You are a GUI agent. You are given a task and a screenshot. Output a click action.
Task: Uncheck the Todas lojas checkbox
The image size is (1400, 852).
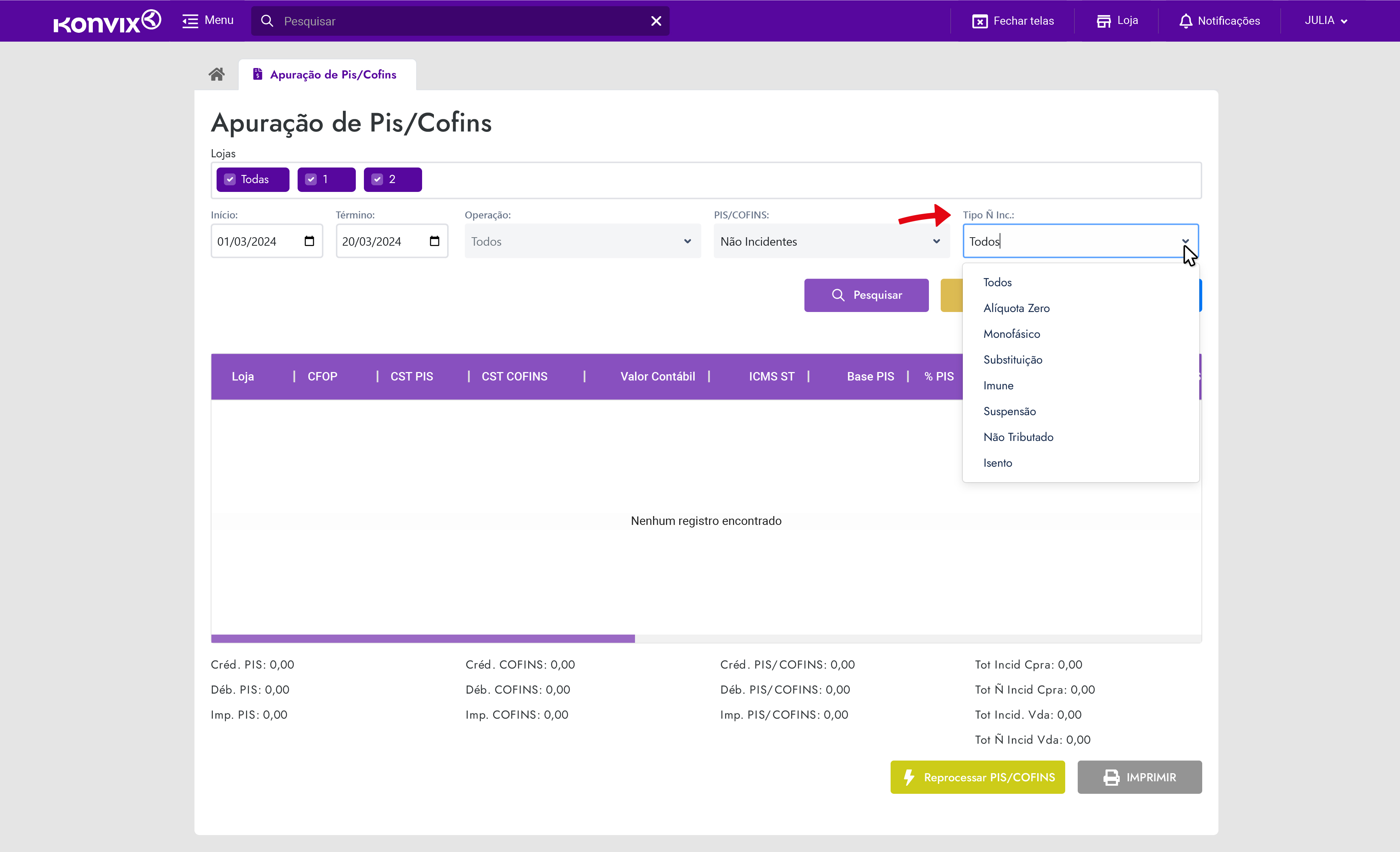pyautogui.click(x=230, y=180)
